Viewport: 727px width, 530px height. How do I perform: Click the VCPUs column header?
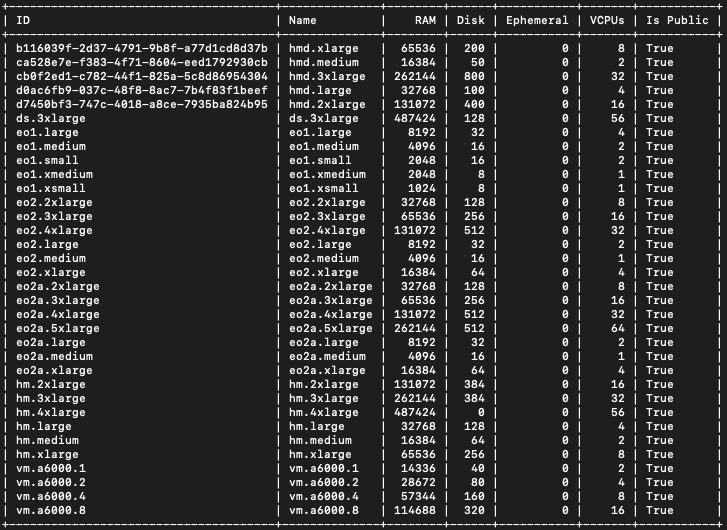[x=610, y=20]
